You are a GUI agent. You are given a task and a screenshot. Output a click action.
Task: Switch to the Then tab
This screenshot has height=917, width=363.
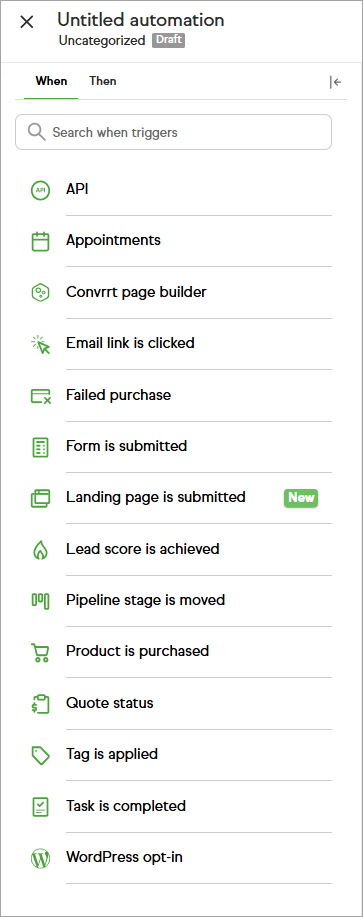[103, 81]
